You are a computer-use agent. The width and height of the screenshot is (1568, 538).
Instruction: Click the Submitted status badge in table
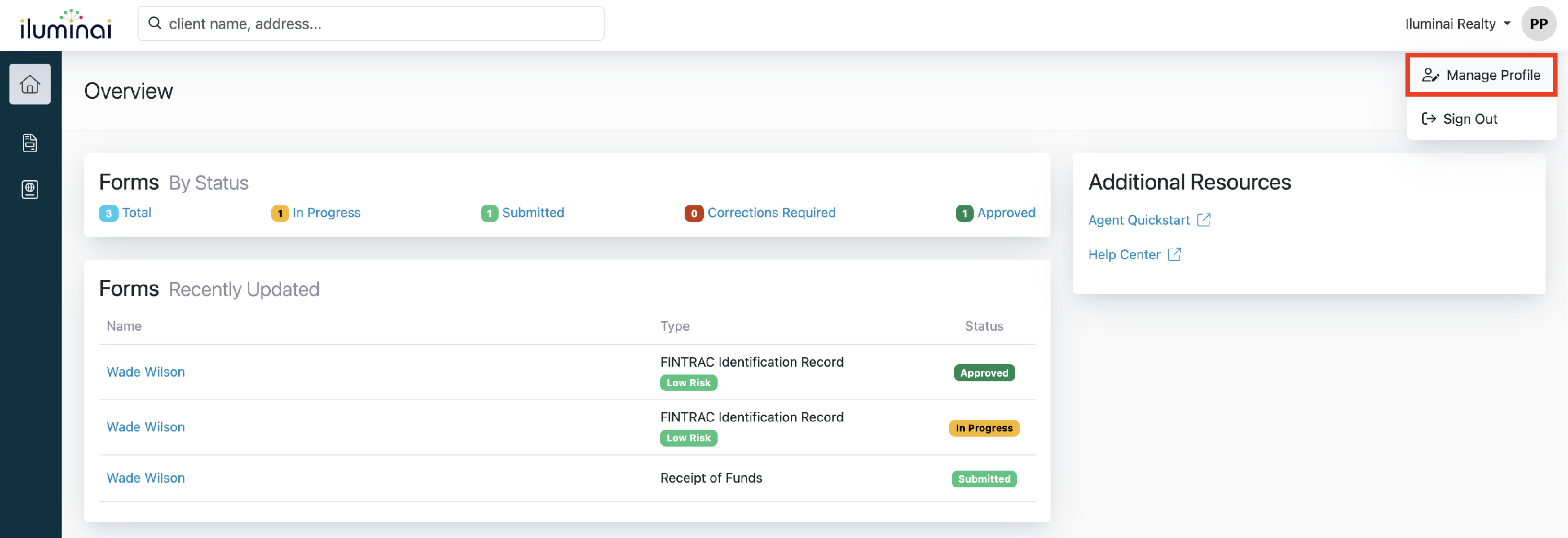984,479
